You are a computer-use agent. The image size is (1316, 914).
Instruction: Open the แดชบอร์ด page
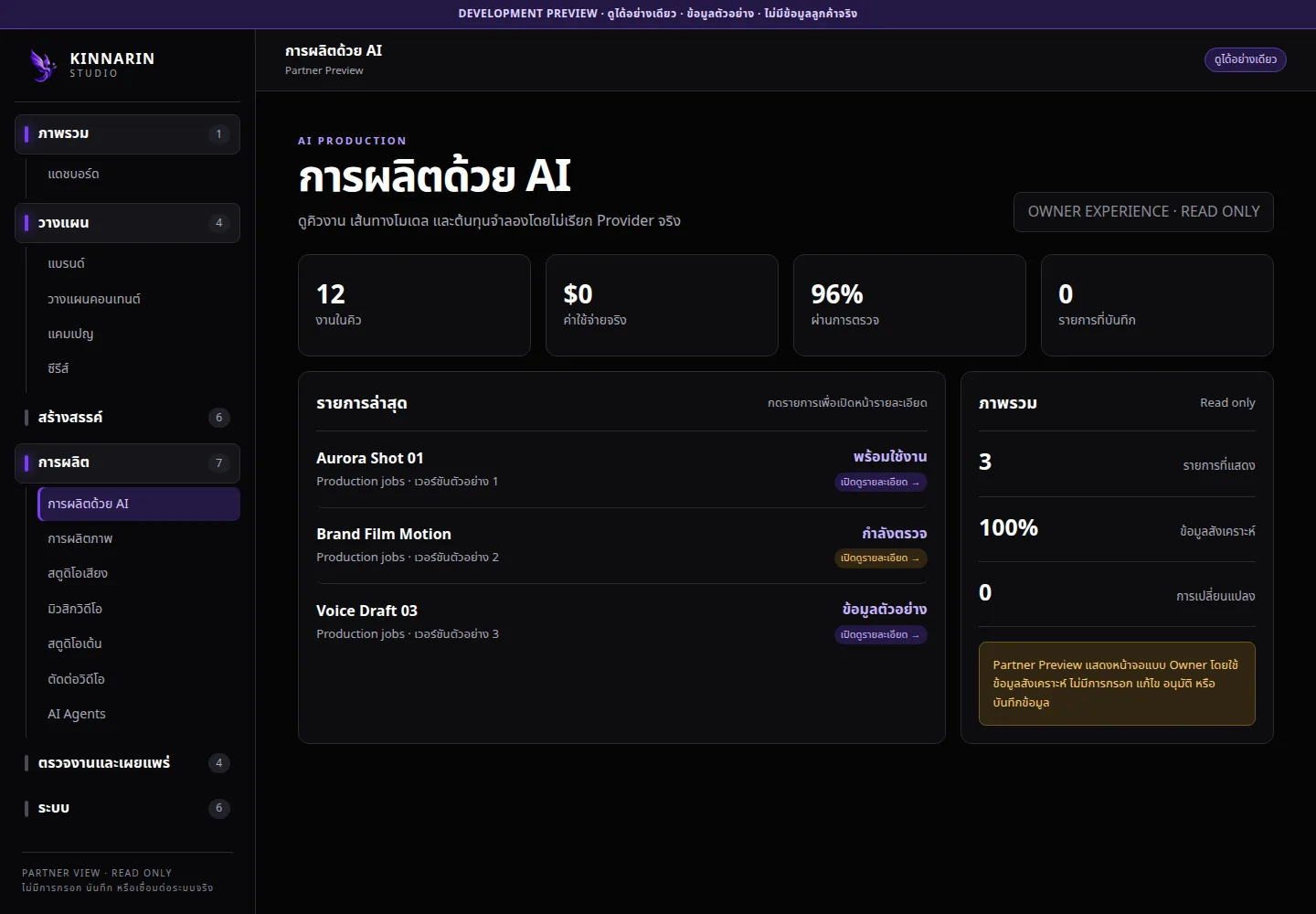pyautogui.click(x=138, y=174)
